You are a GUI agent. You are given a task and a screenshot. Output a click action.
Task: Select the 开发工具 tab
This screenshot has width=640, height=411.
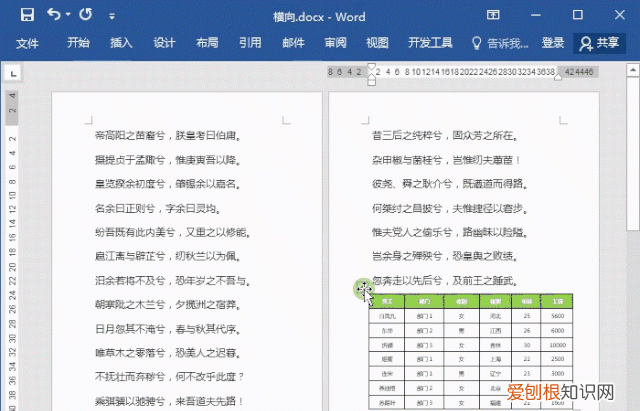(430, 43)
